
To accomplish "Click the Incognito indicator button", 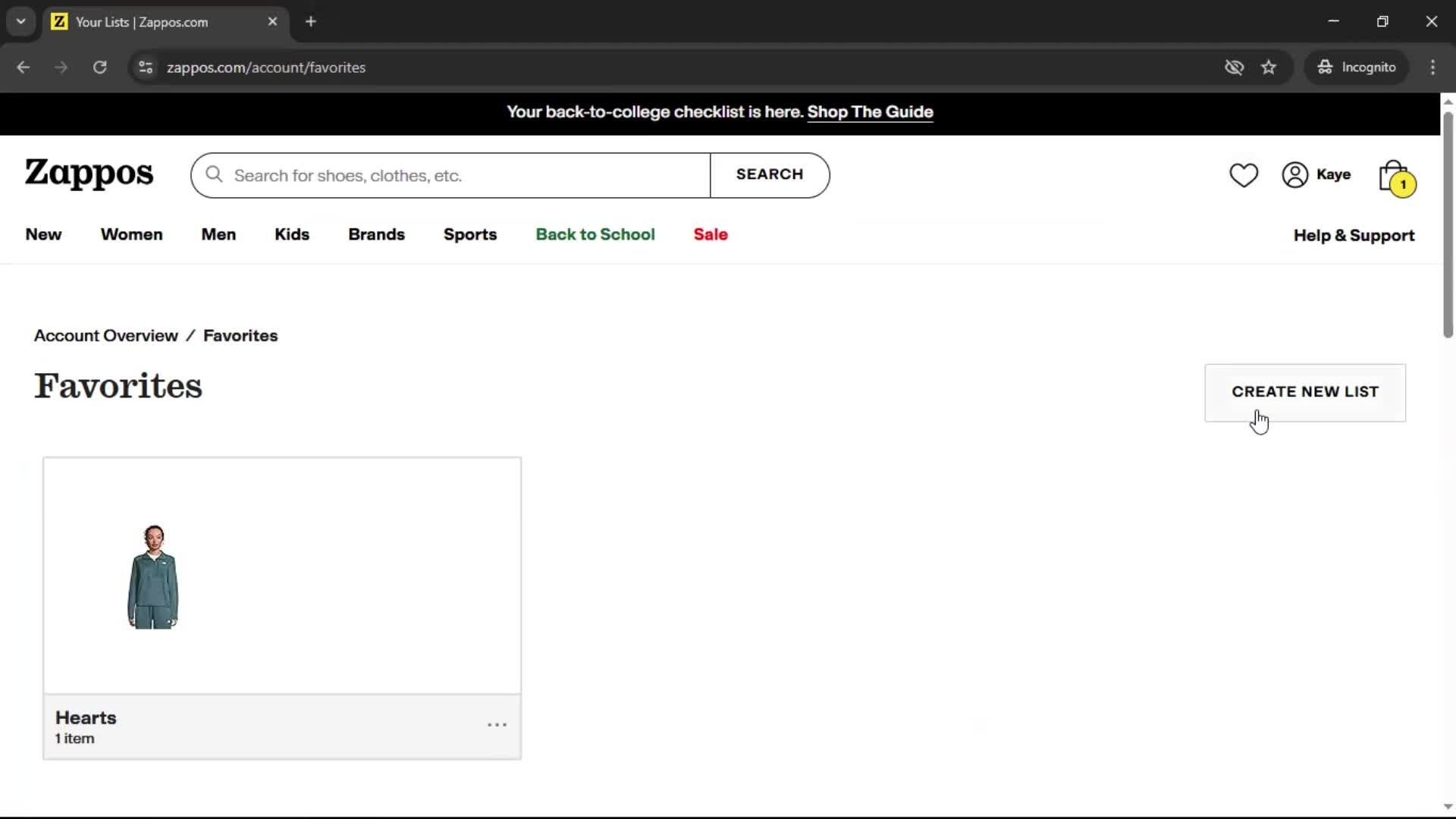I will tap(1356, 67).
